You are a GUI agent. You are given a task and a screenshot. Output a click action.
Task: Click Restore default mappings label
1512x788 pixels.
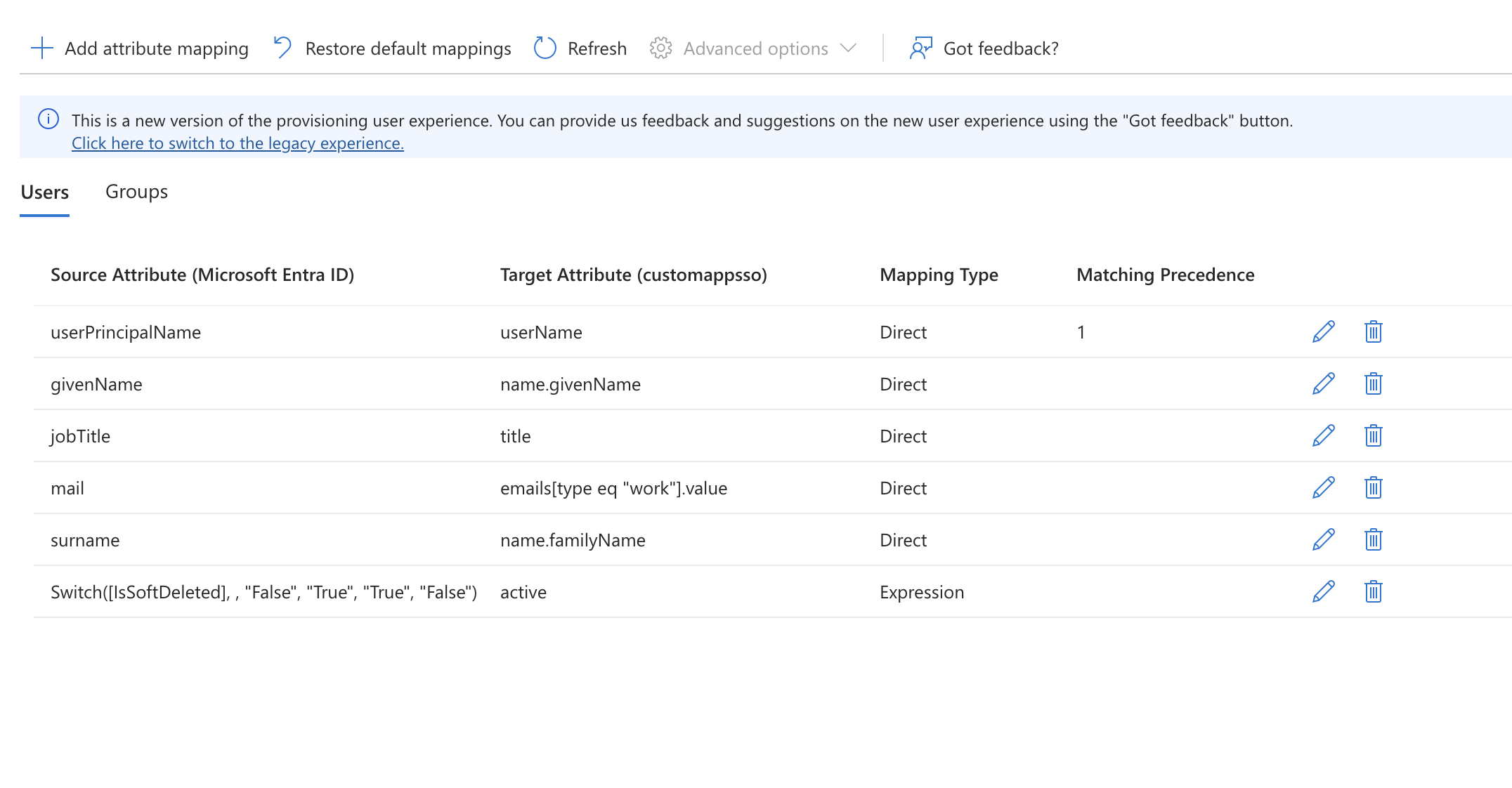(x=408, y=48)
